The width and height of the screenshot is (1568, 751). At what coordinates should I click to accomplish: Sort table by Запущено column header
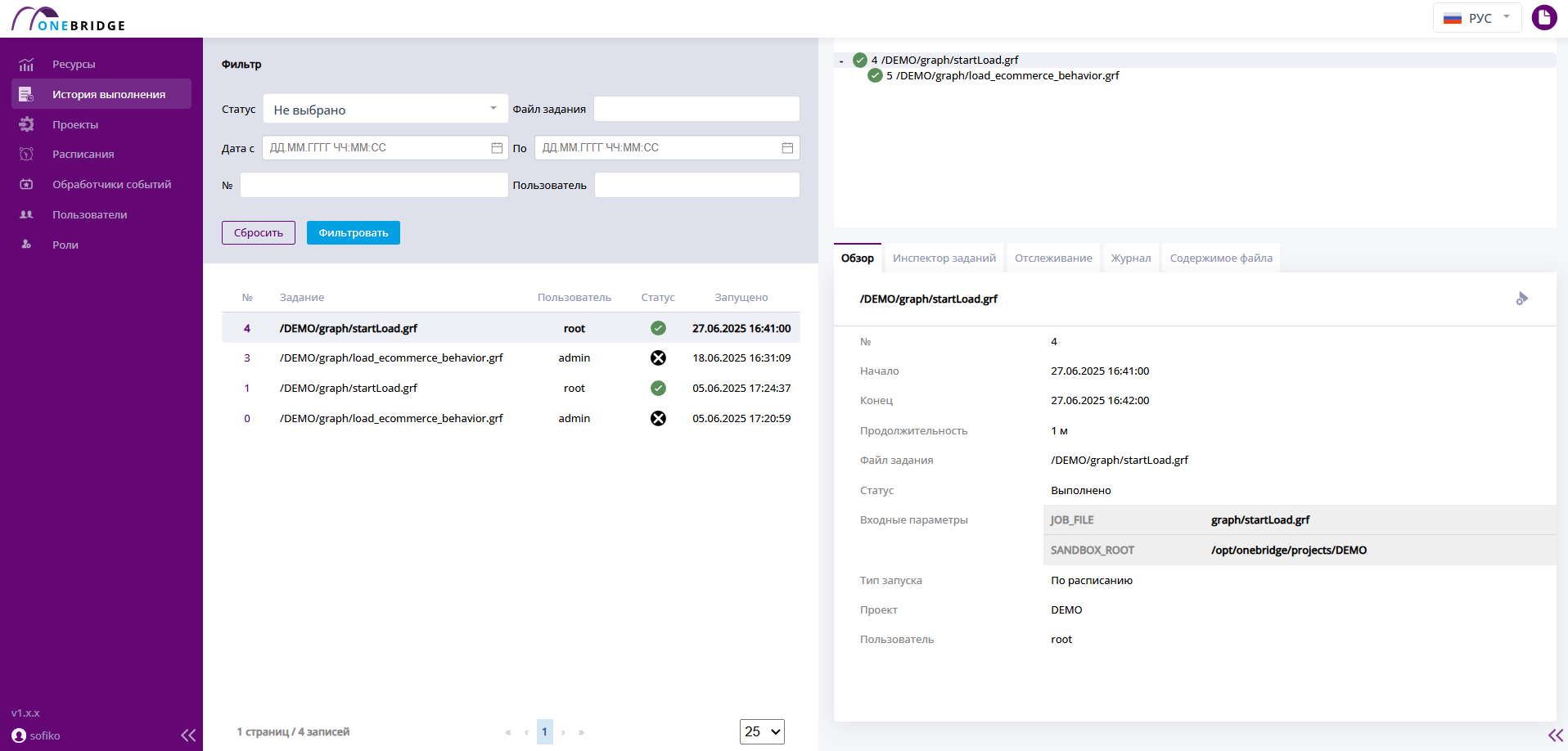(x=741, y=297)
